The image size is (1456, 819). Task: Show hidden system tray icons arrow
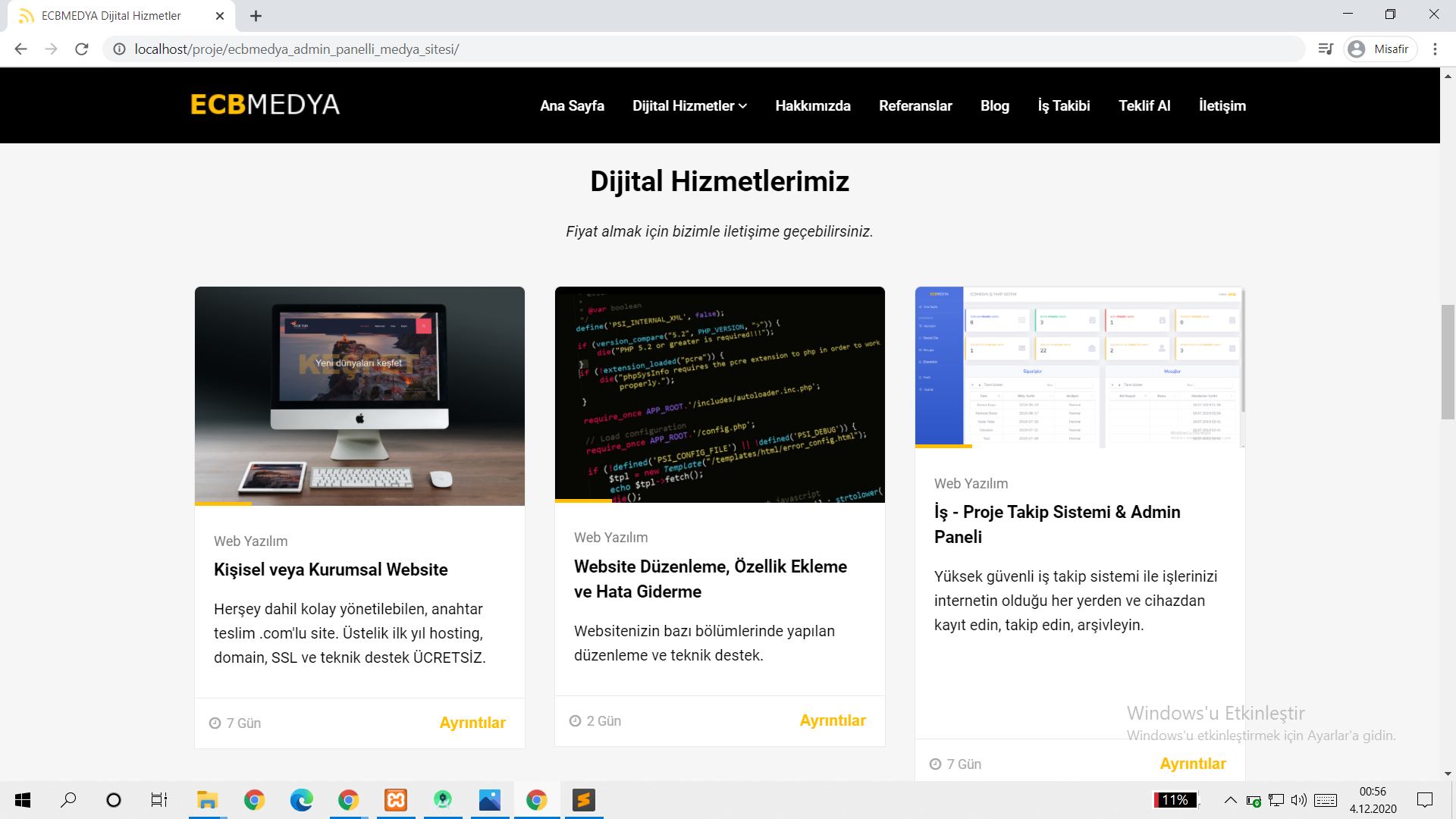1230,800
